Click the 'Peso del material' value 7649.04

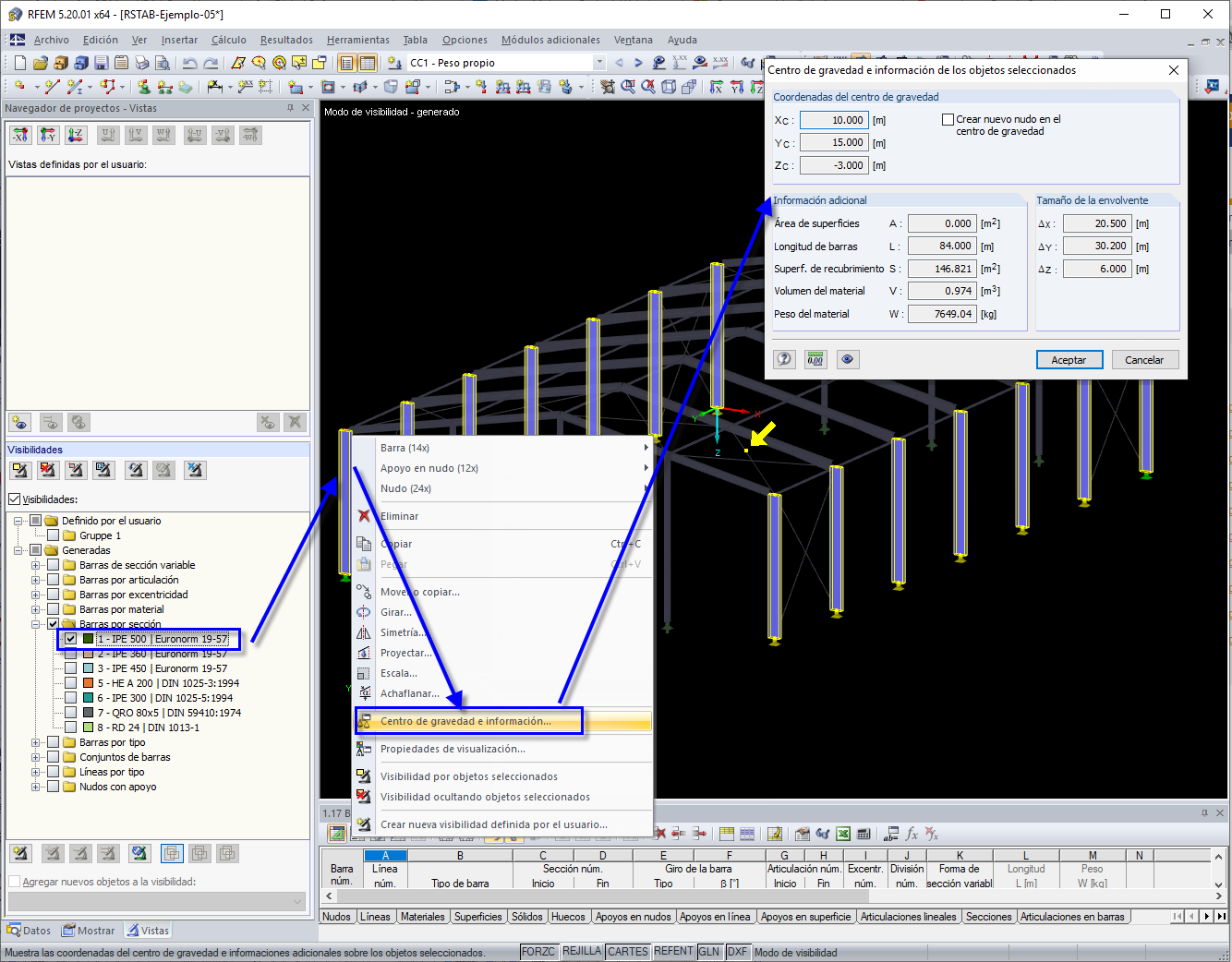tap(942, 314)
